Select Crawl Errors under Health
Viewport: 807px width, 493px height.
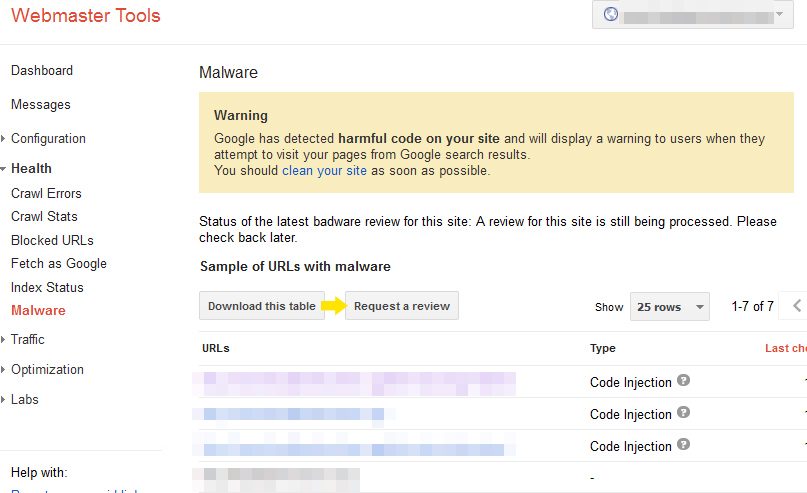(x=46, y=194)
